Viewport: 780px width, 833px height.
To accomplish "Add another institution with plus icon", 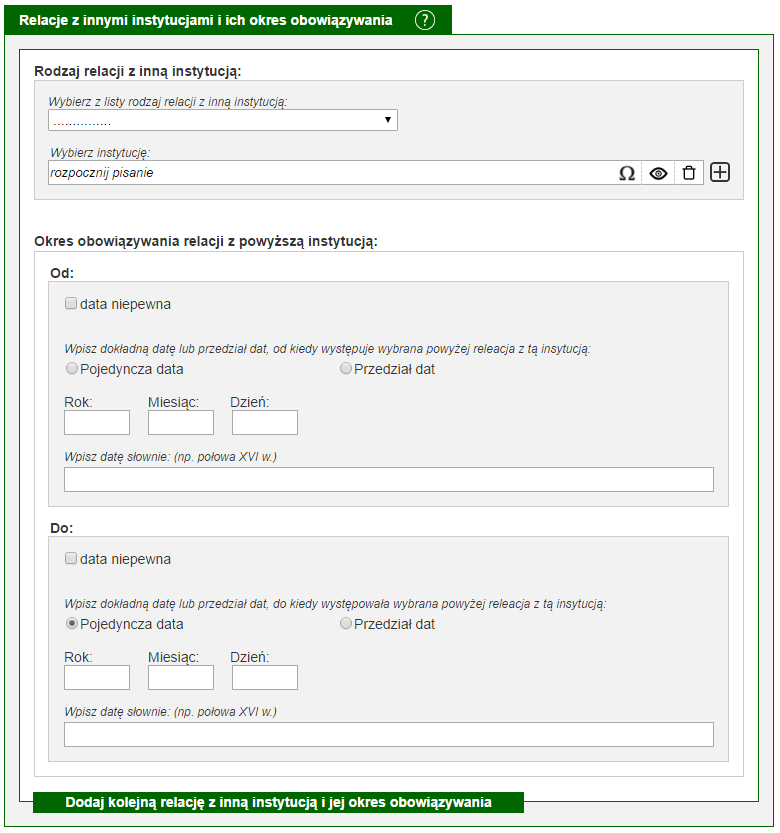I will [x=720, y=172].
